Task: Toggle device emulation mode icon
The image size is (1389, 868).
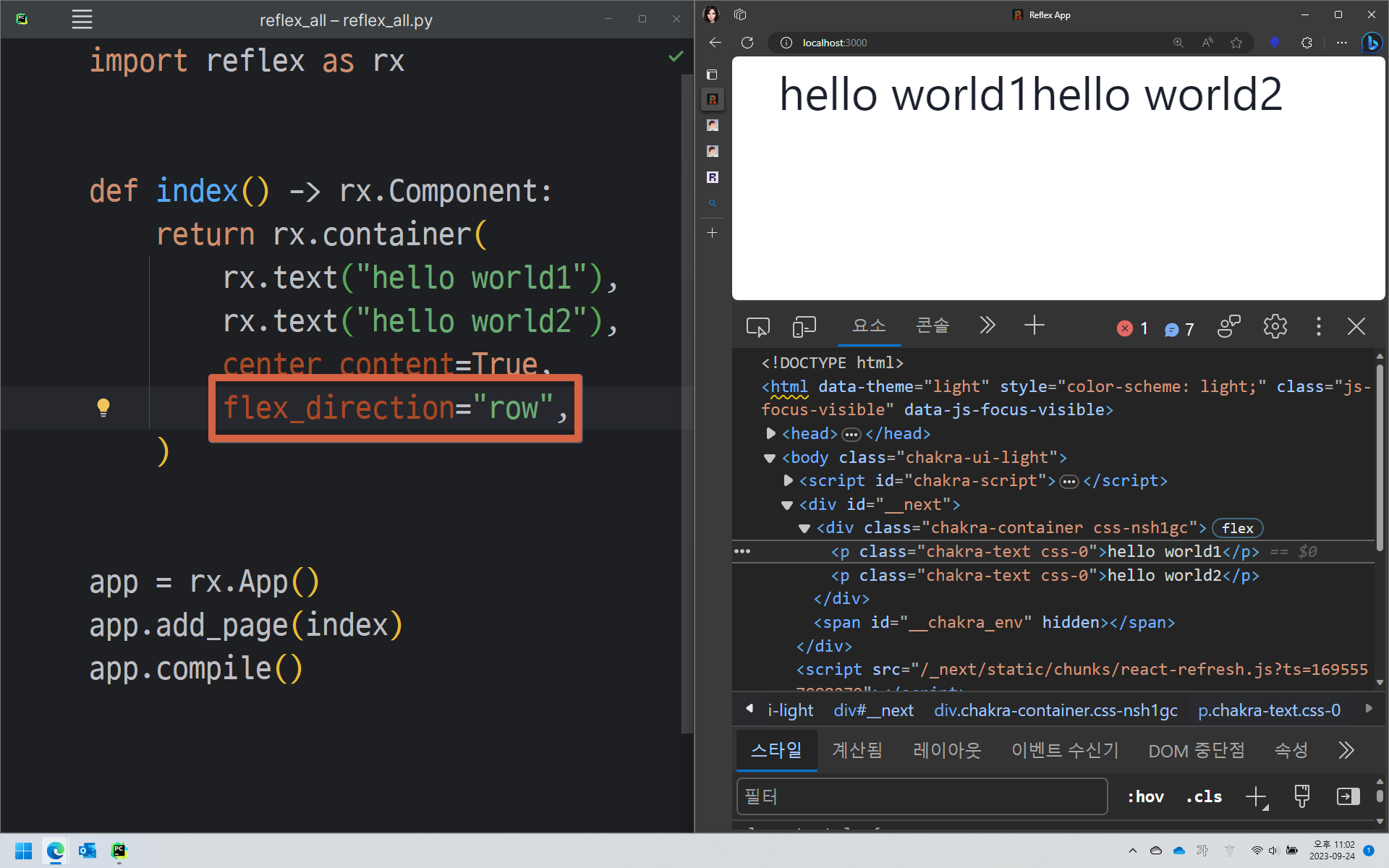Action: click(804, 328)
